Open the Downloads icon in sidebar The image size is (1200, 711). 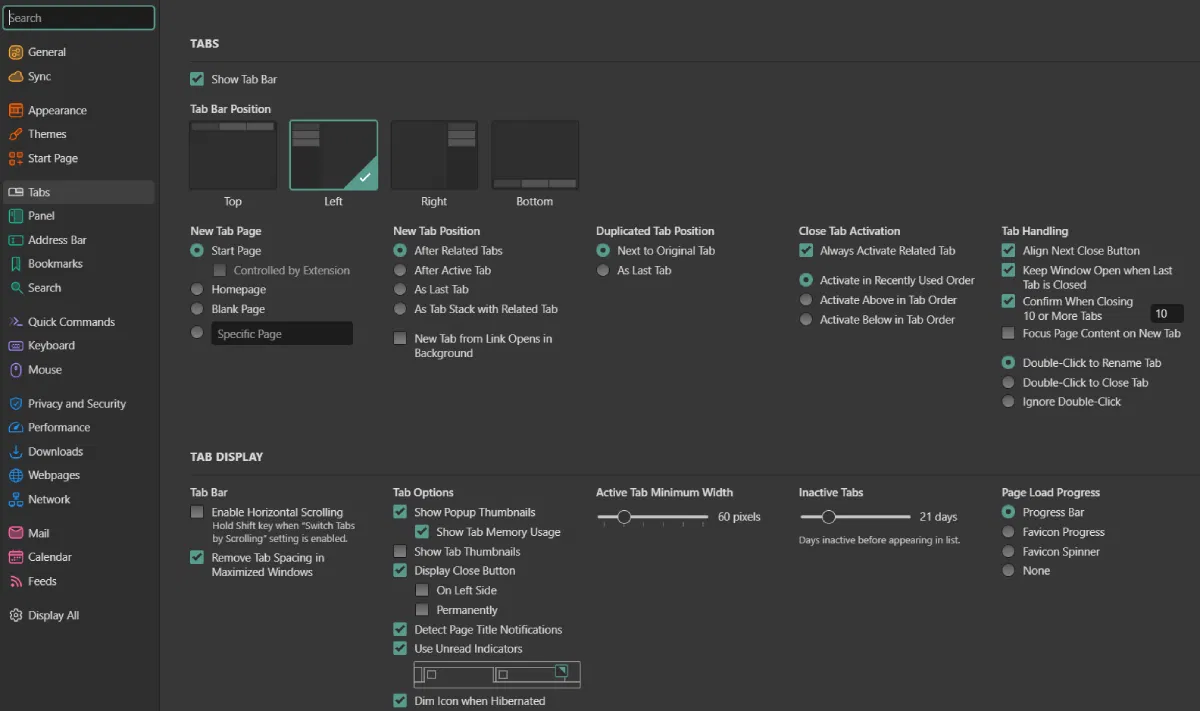tap(16, 452)
